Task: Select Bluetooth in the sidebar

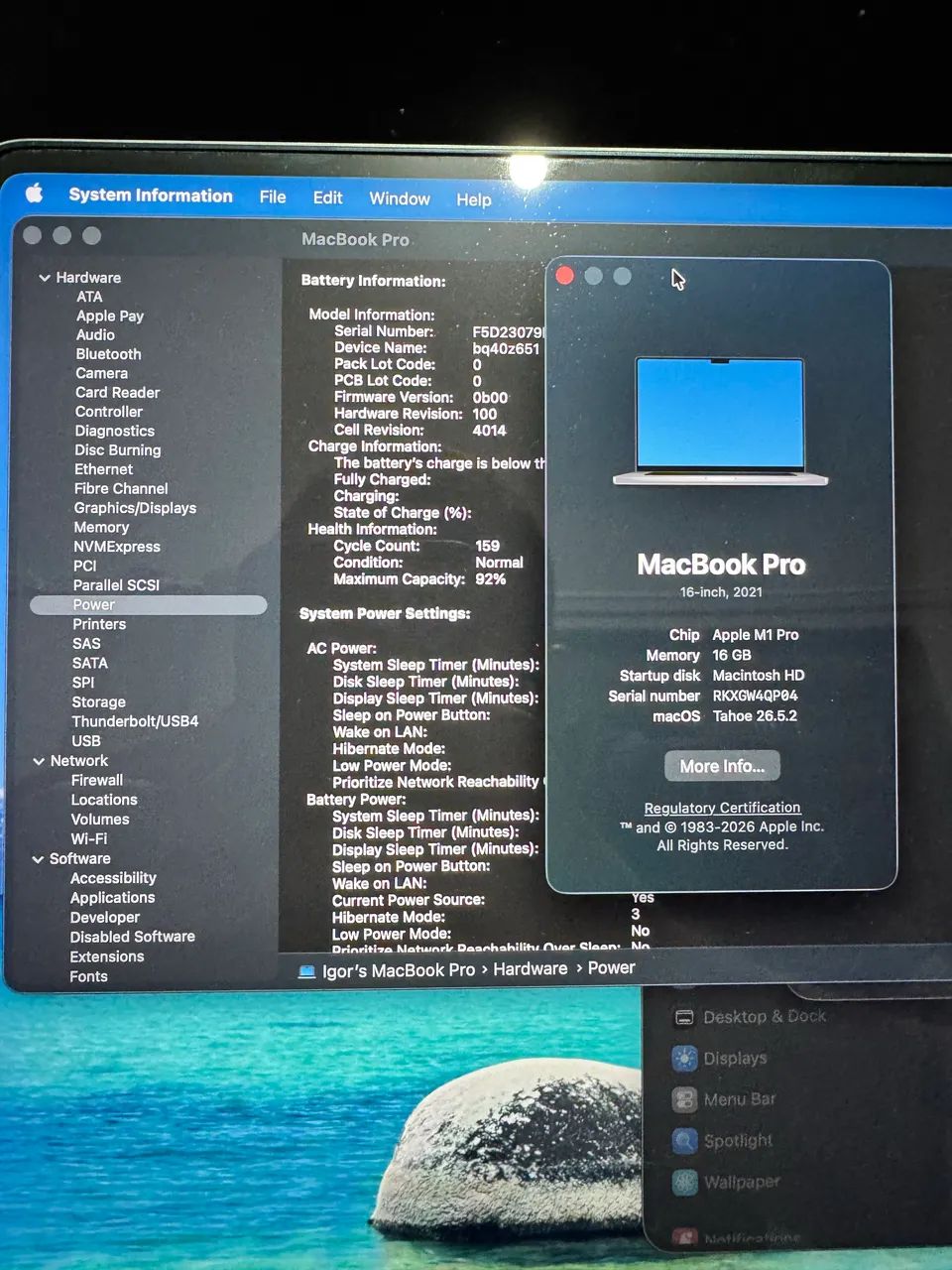Action: (108, 354)
